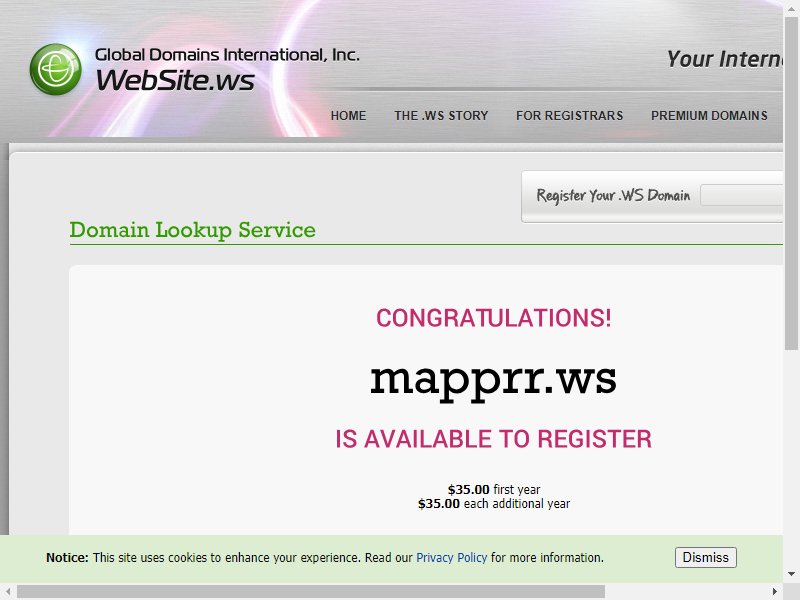
Task: Open the Privacy Policy link
Action: pyautogui.click(x=452, y=558)
